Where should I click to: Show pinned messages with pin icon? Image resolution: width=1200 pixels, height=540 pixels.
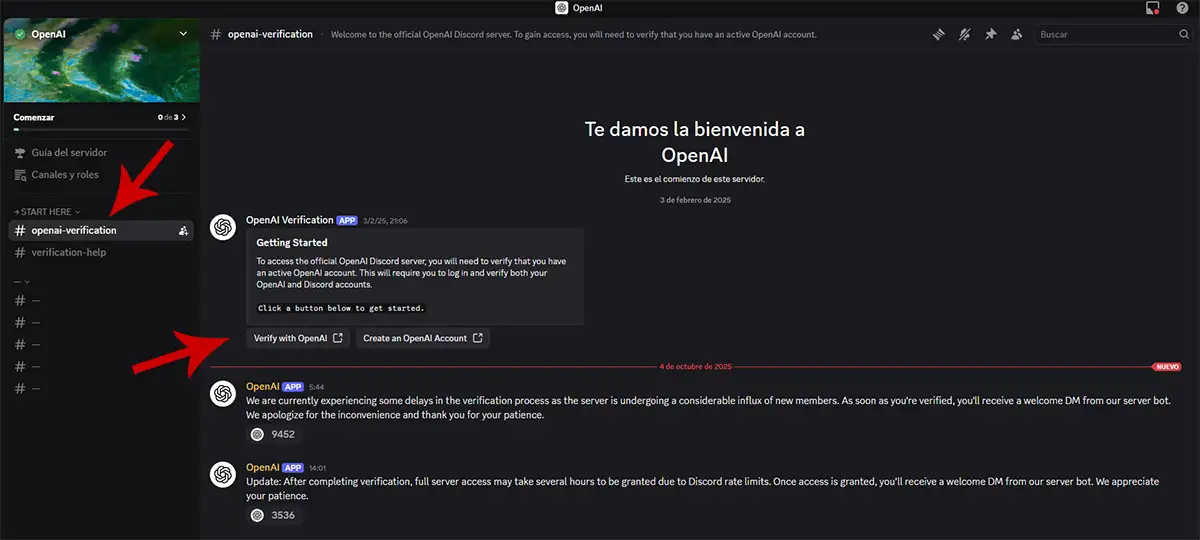tap(990, 34)
